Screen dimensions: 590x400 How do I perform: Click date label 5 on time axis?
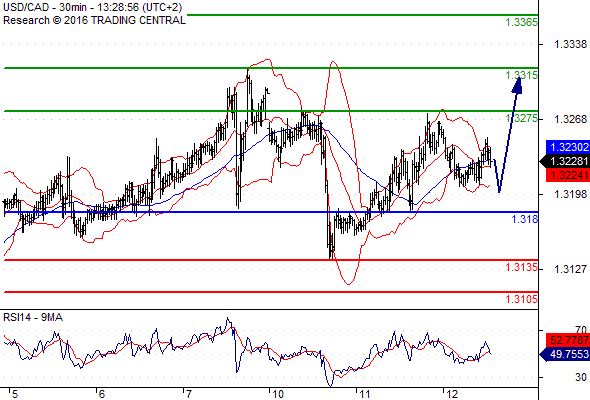[14, 394]
